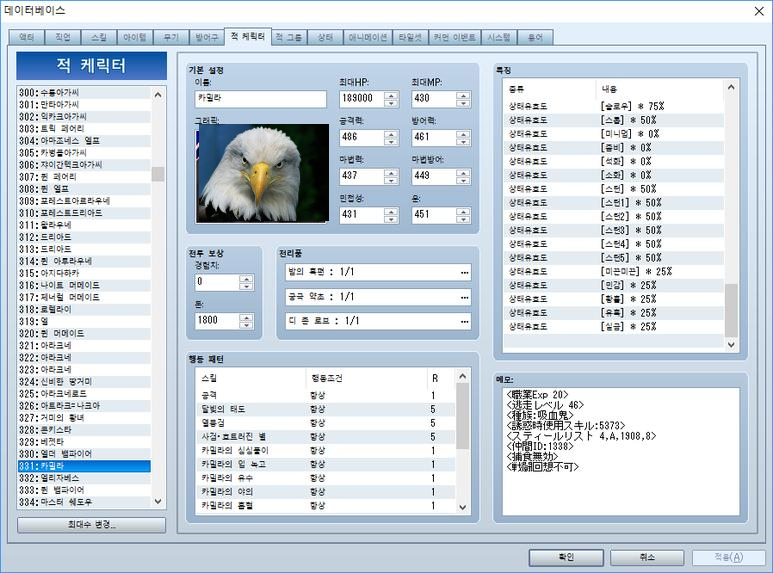Switch to the 직업 tab

(x=63, y=37)
